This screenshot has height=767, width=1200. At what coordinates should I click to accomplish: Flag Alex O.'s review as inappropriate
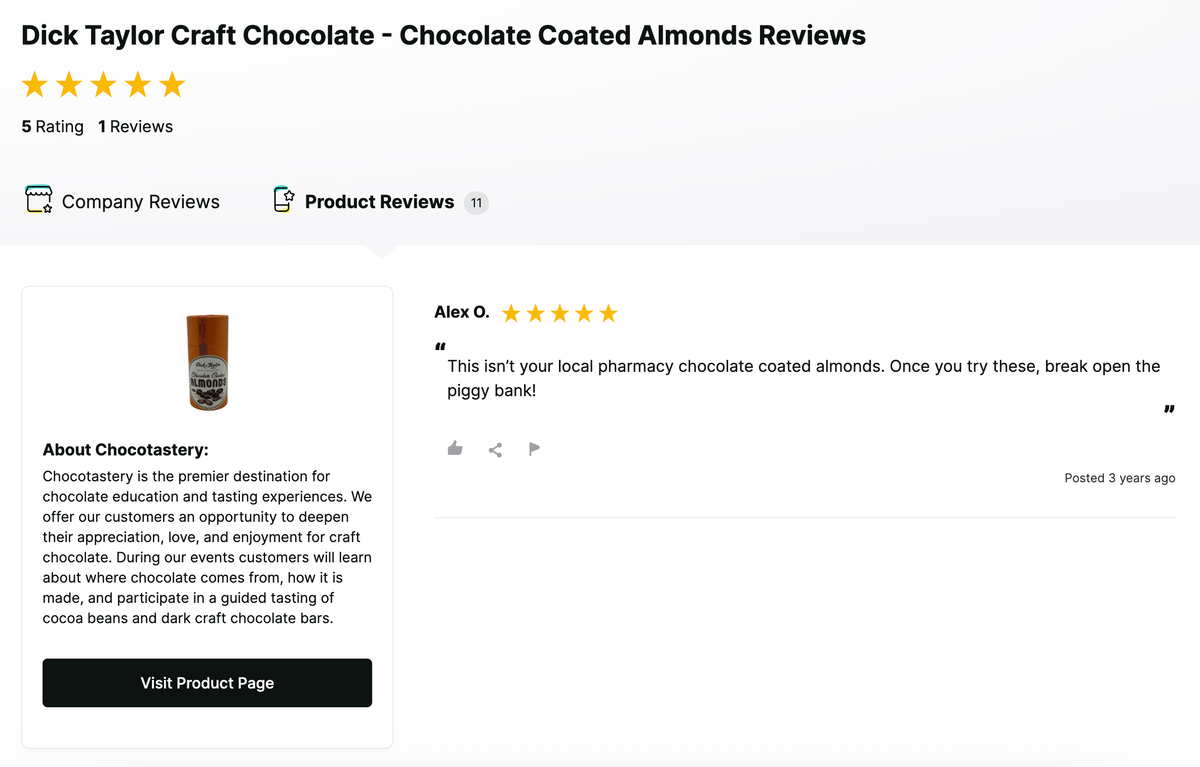click(x=534, y=448)
